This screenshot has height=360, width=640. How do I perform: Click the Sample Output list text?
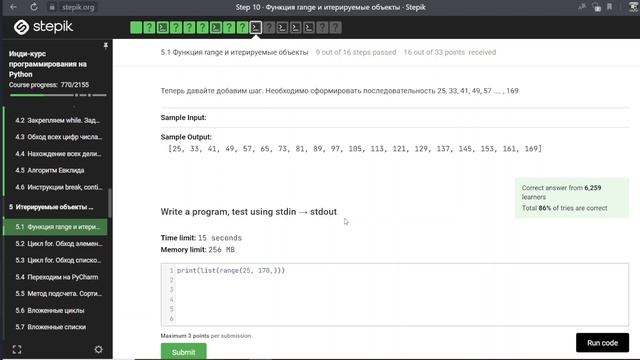pyautogui.click(x=355, y=149)
